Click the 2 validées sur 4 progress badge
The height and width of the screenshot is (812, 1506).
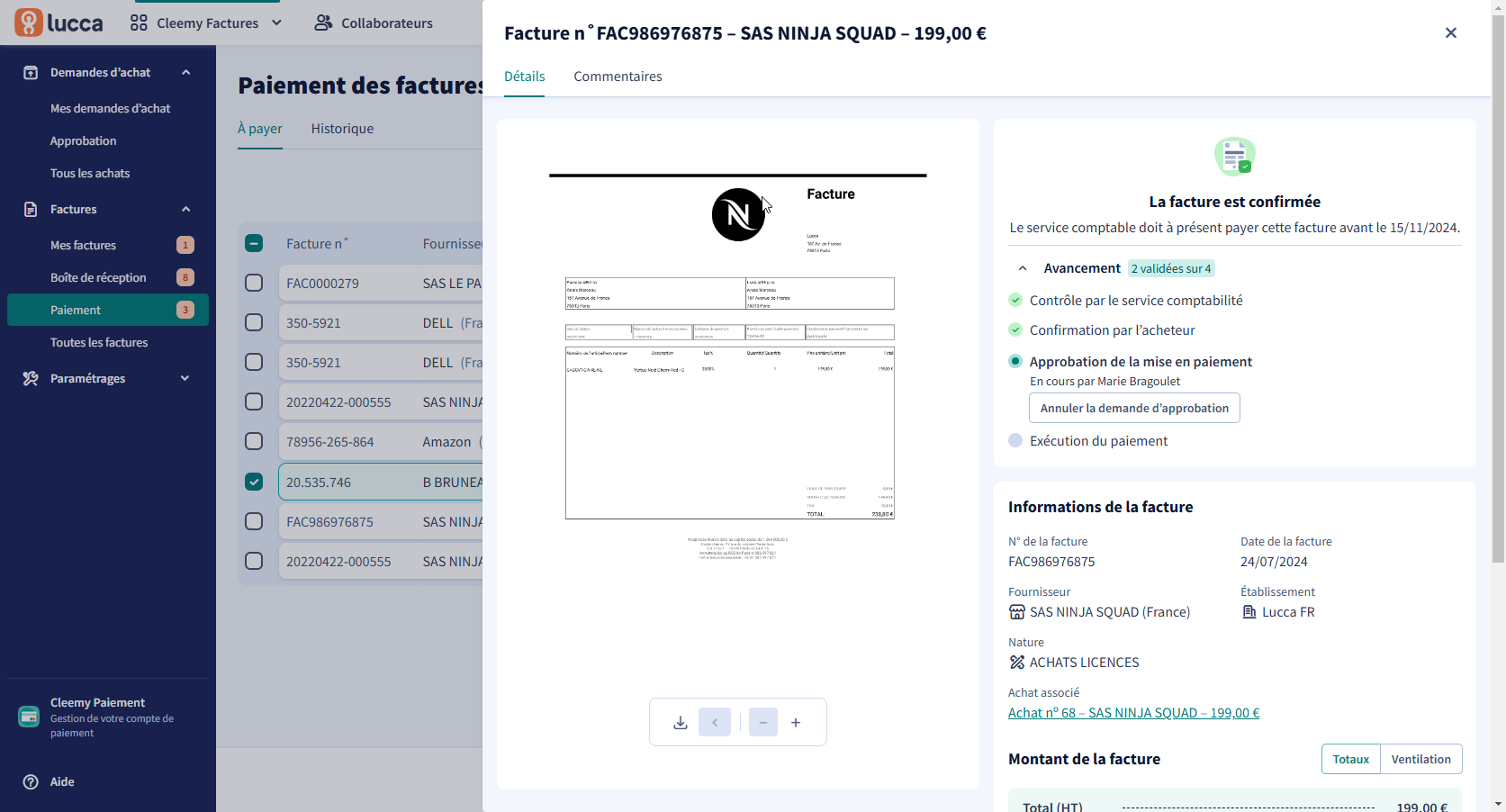(1171, 268)
